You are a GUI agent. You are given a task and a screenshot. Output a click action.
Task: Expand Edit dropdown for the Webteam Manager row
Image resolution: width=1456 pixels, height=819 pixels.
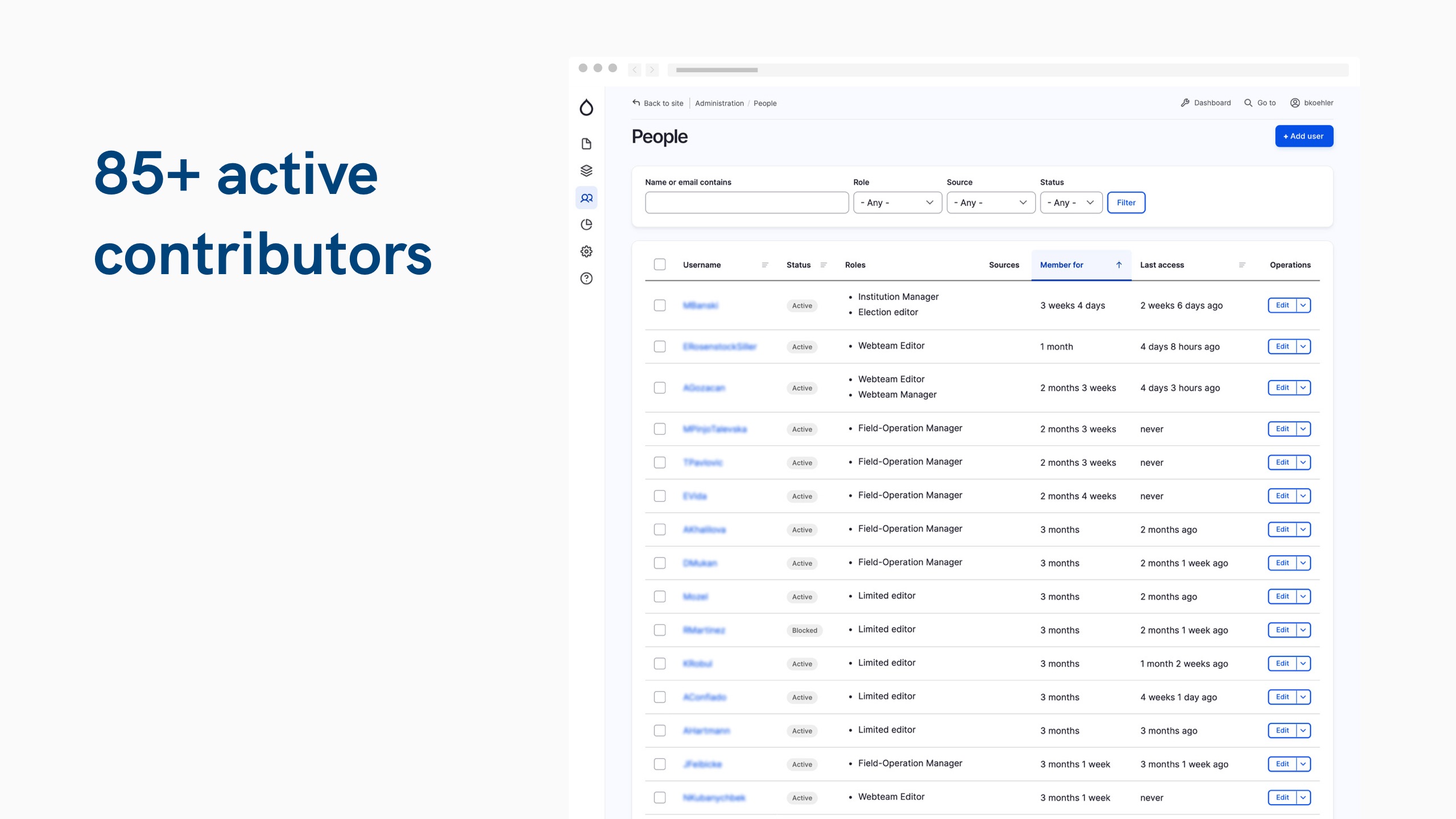(1304, 388)
